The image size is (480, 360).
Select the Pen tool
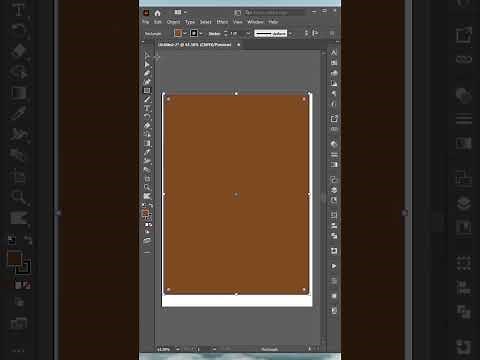(147, 73)
